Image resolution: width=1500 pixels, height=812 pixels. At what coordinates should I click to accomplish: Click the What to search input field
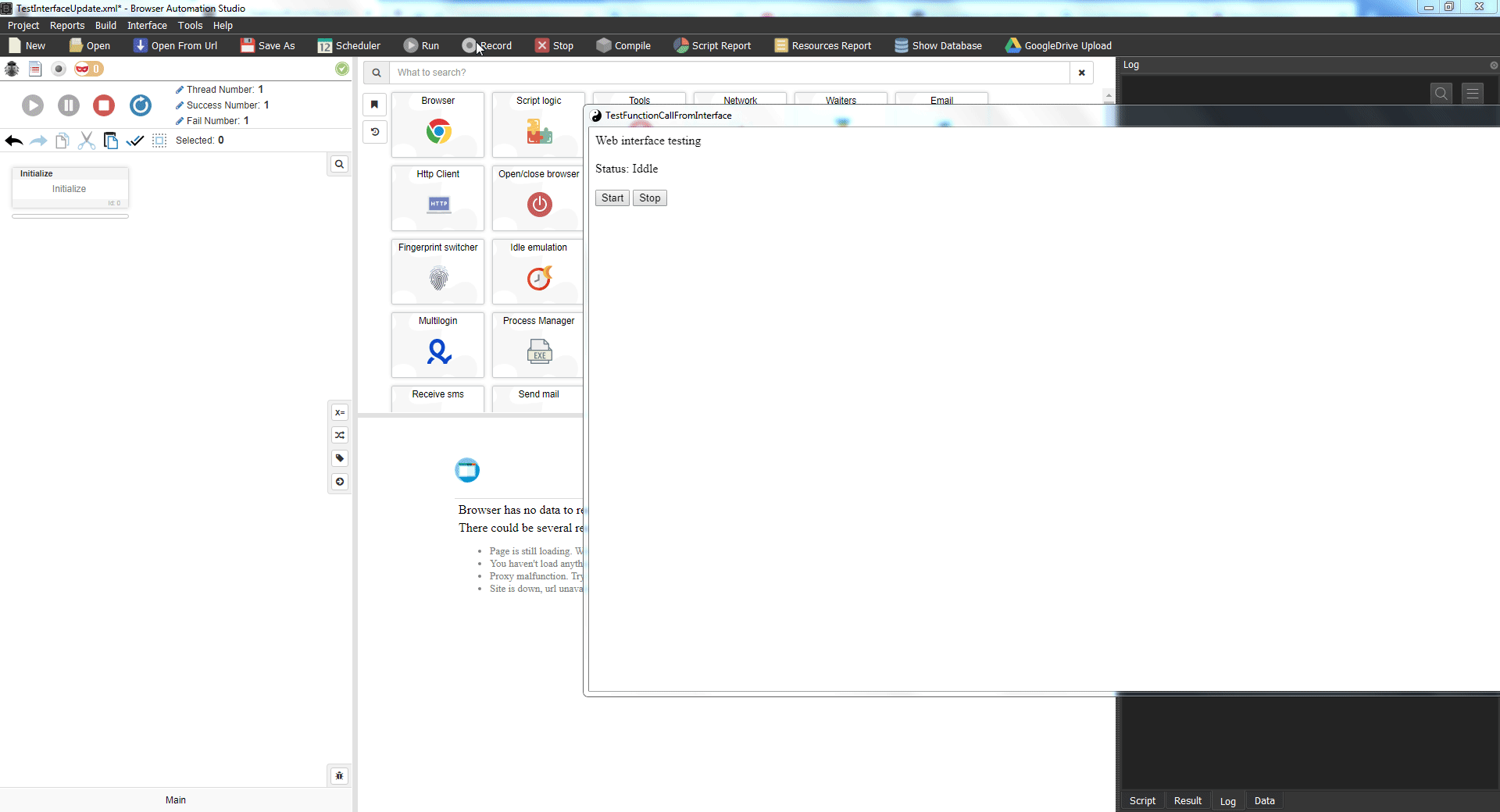729,73
